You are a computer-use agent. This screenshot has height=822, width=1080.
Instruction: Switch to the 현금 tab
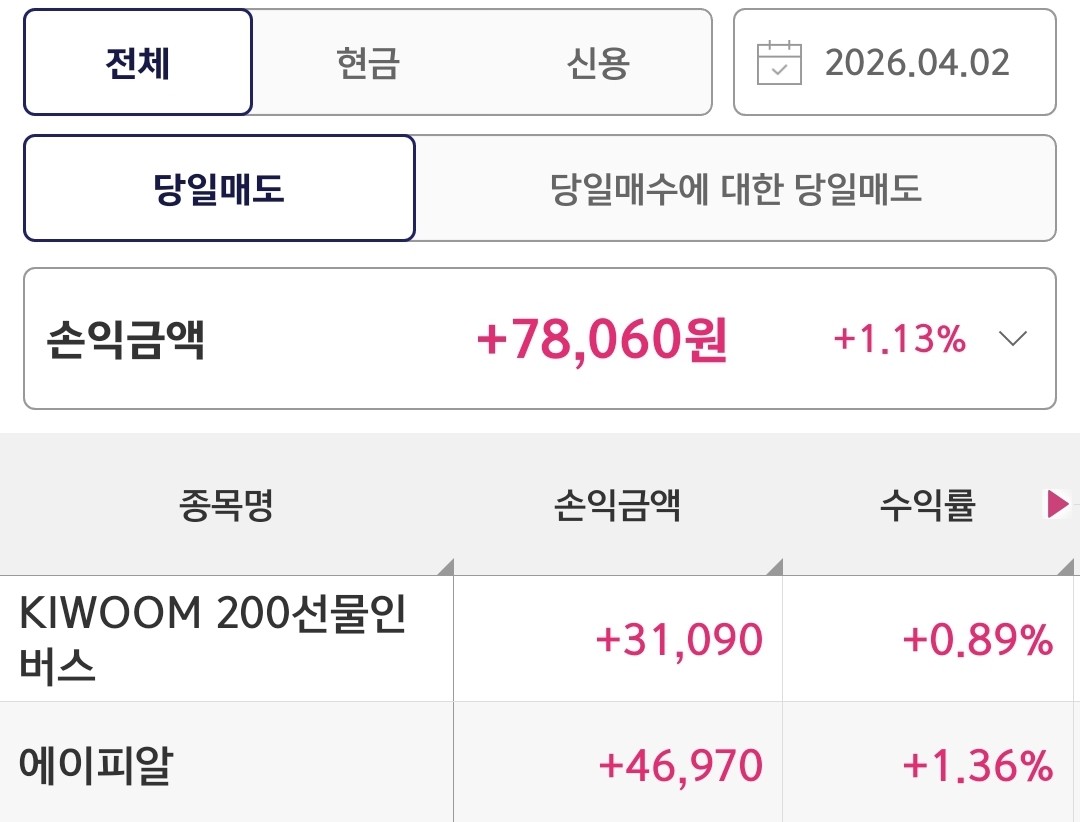point(368,63)
